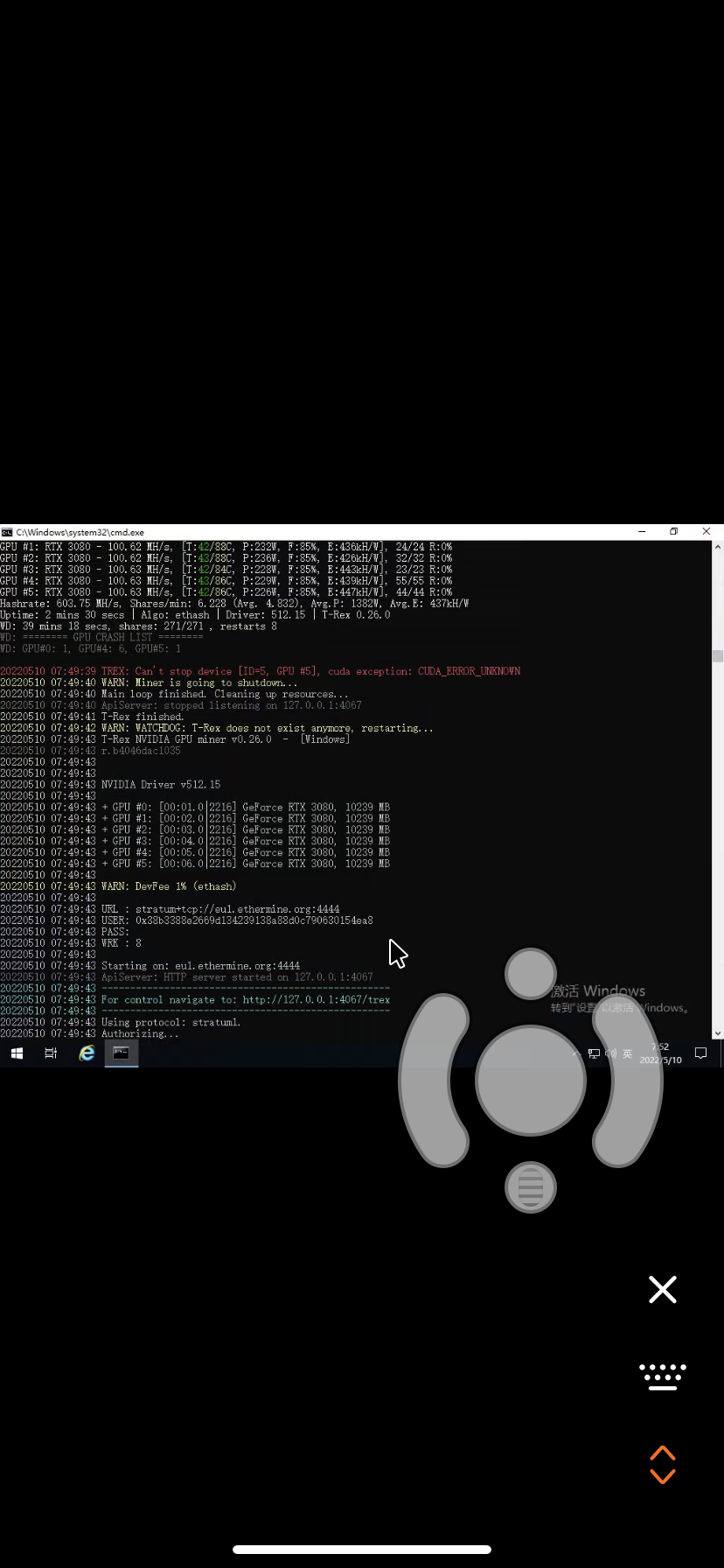The height and width of the screenshot is (1568, 724).
Task: Open the volume tray icon
Action: (x=610, y=1053)
